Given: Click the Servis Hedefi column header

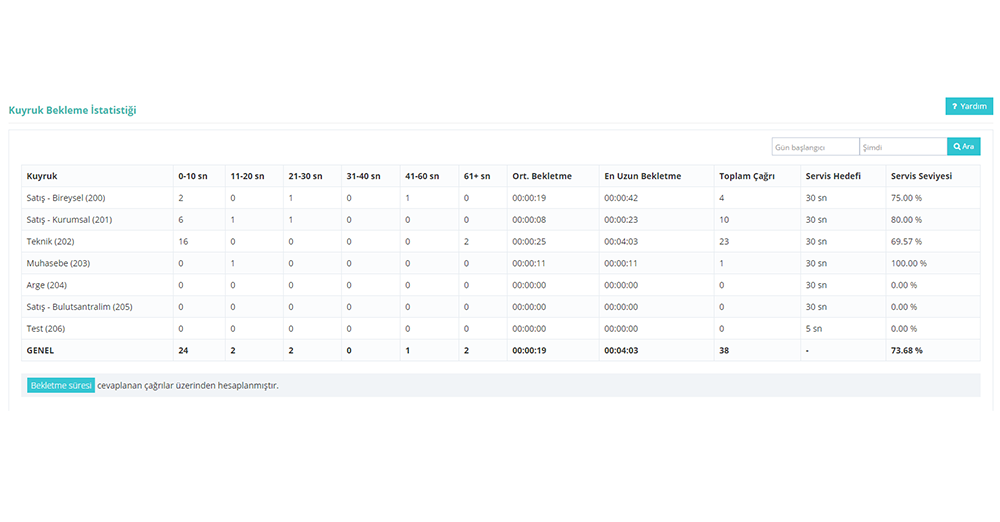Looking at the screenshot, I should [x=832, y=176].
